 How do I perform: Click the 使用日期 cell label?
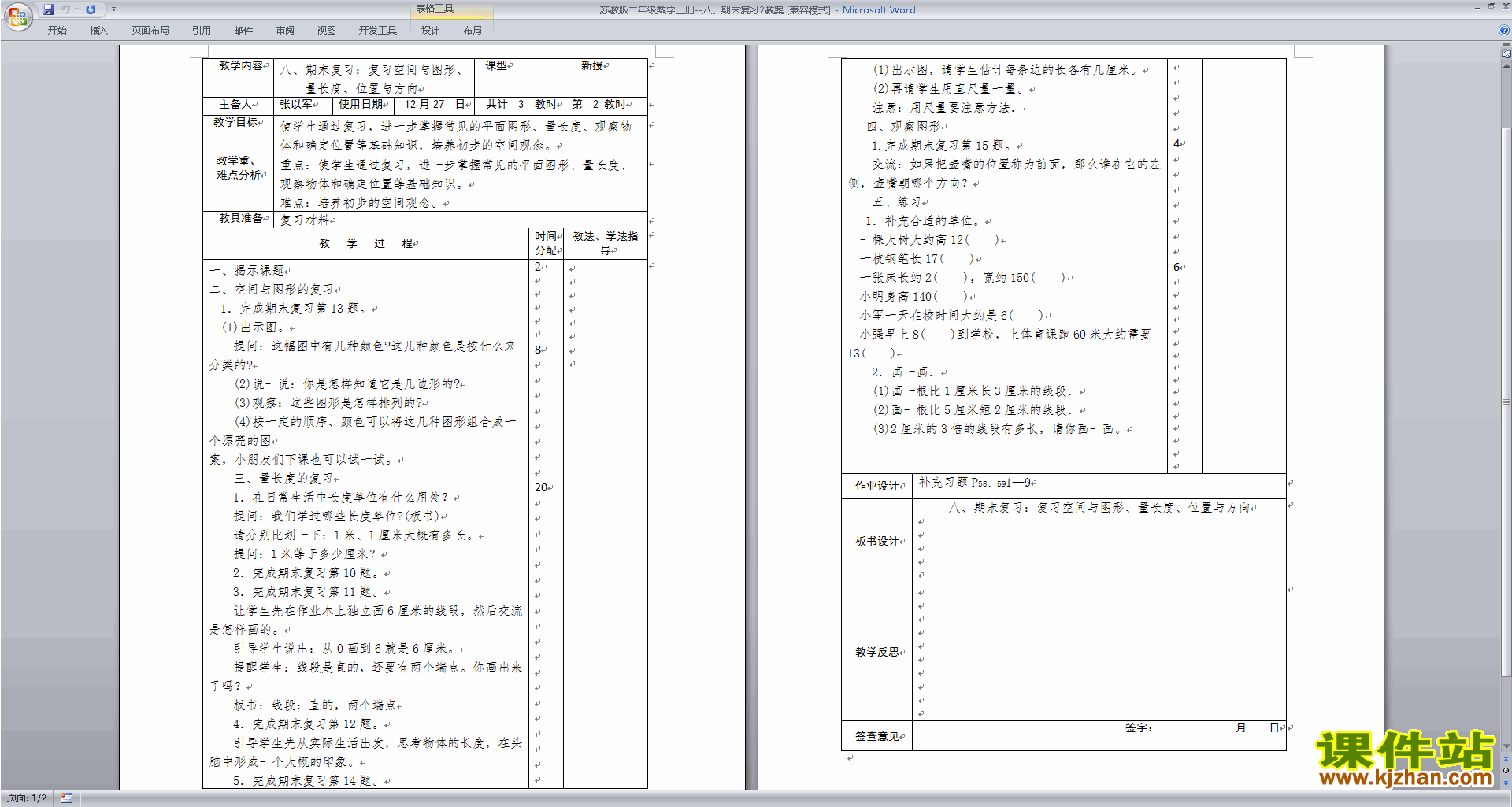click(361, 104)
